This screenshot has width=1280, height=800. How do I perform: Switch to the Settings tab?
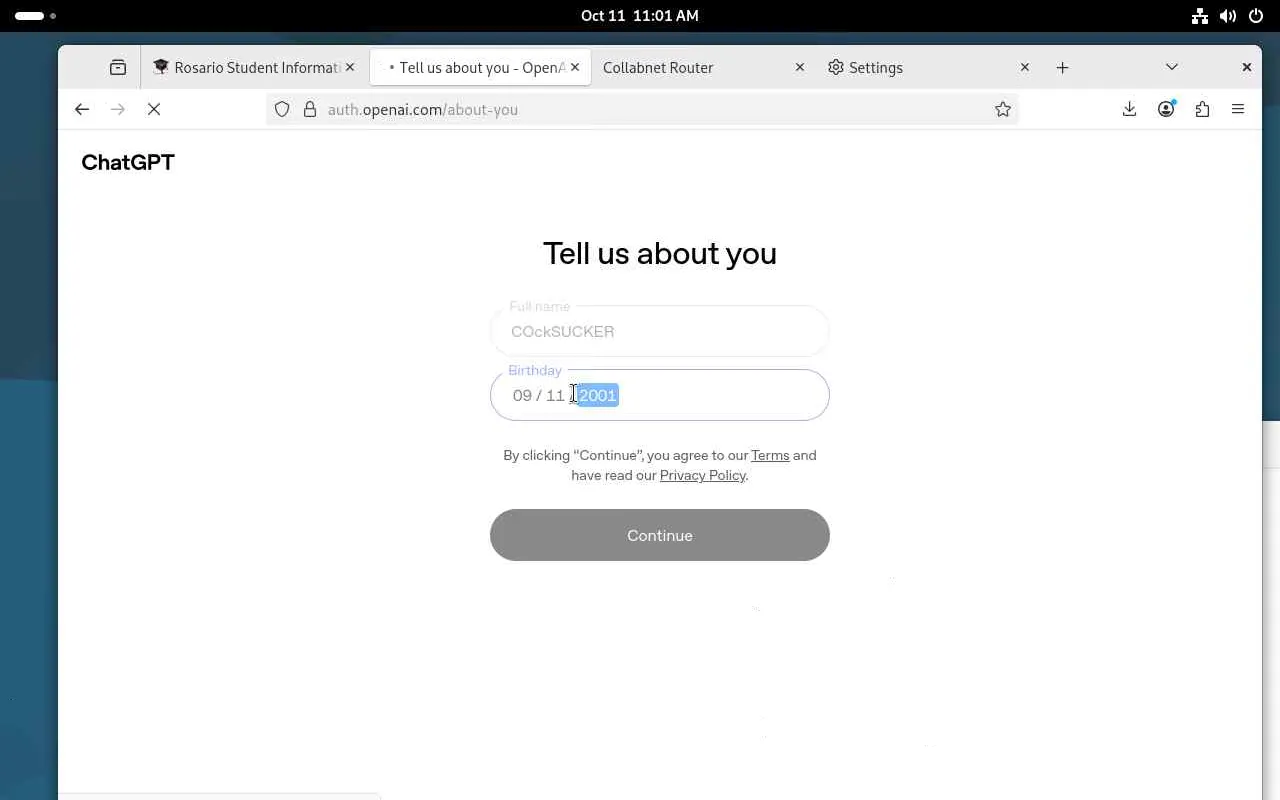[929, 67]
